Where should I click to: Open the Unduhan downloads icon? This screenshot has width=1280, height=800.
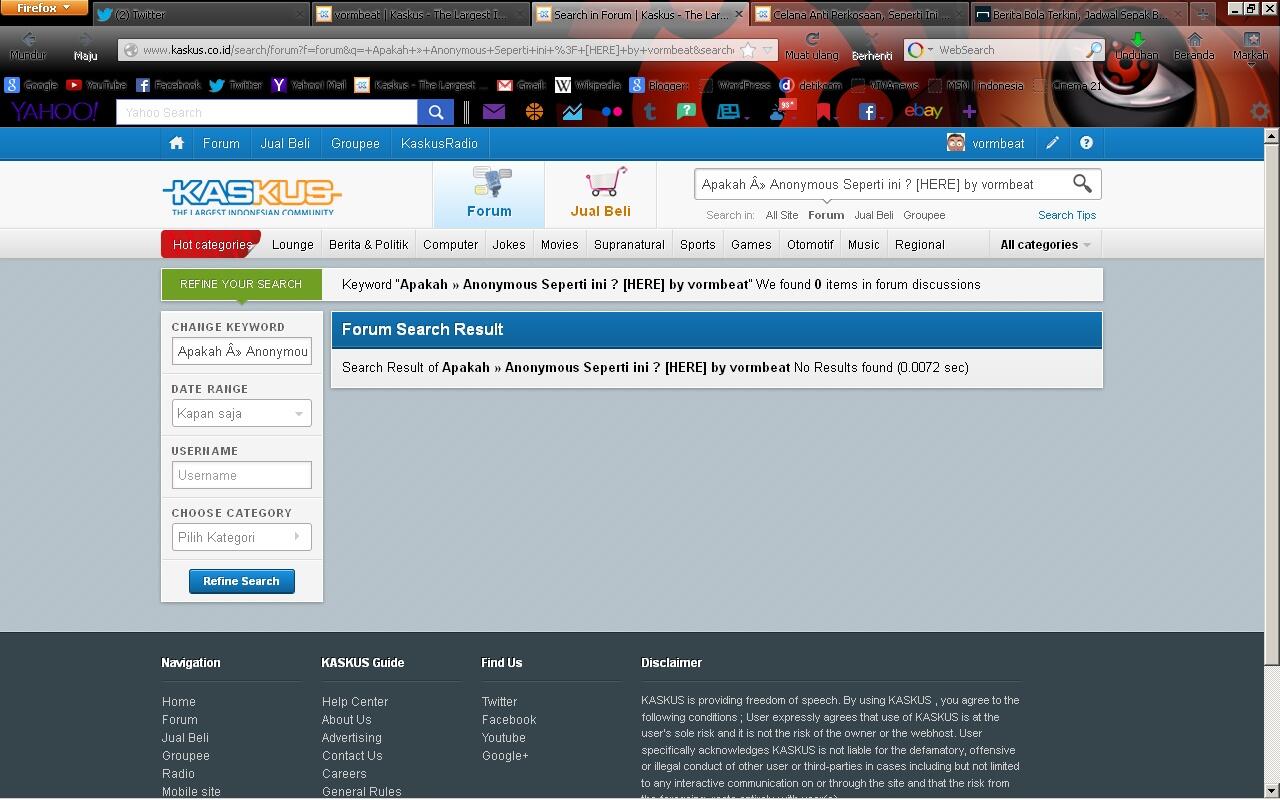point(1137,46)
